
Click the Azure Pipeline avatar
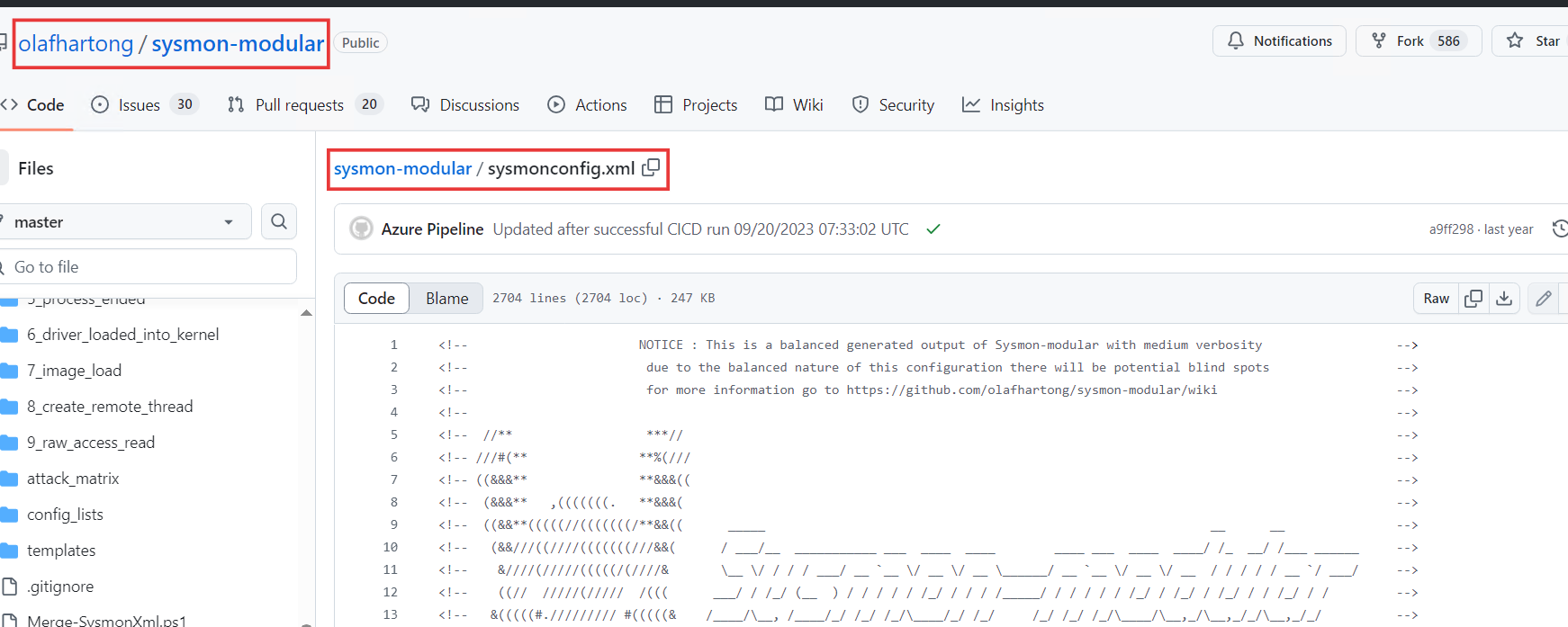361,229
